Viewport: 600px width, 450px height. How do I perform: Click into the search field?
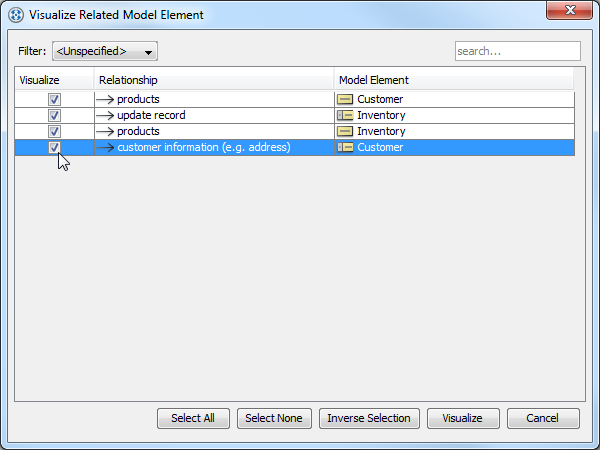pyautogui.click(x=518, y=51)
